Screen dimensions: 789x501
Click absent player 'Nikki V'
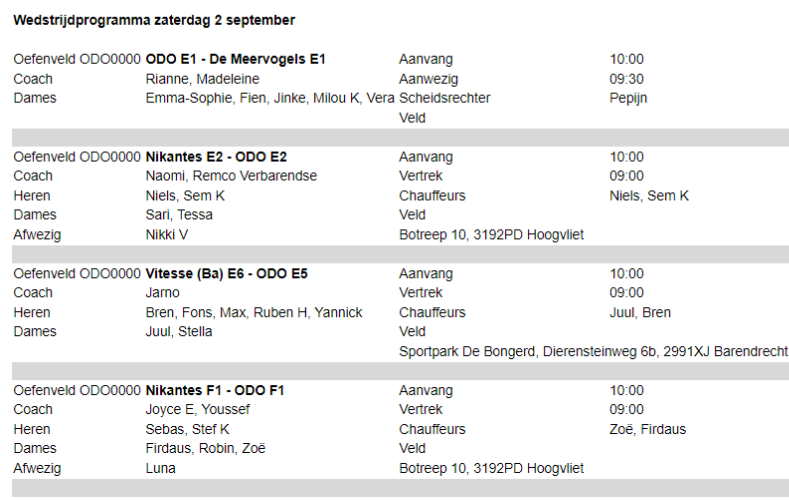(167, 235)
